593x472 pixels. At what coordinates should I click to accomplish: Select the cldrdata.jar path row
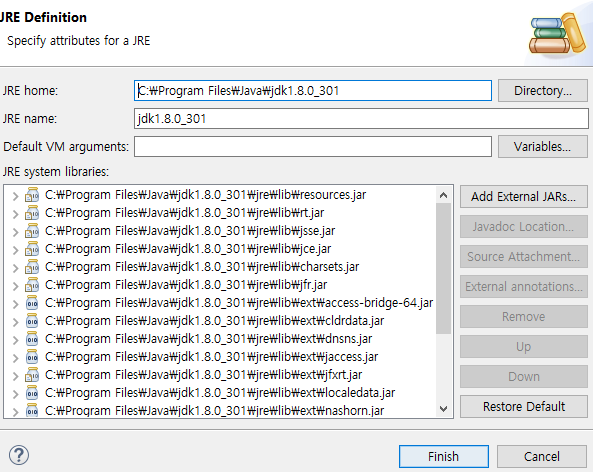click(x=214, y=321)
